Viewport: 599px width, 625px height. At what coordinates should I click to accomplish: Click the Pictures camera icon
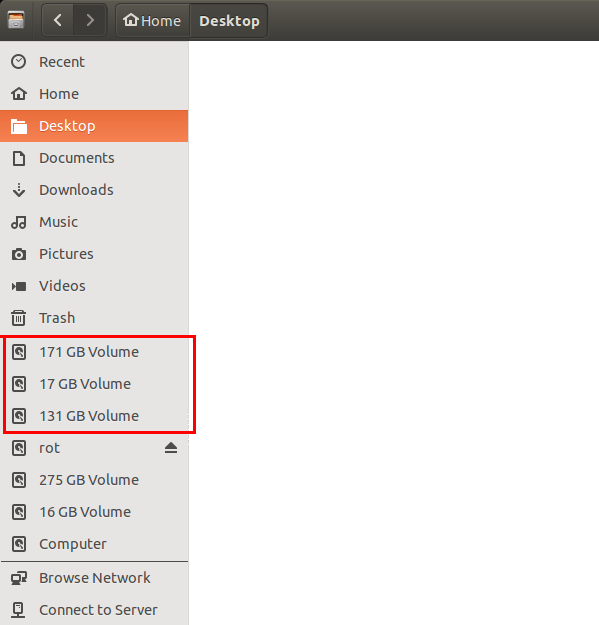click(x=19, y=254)
